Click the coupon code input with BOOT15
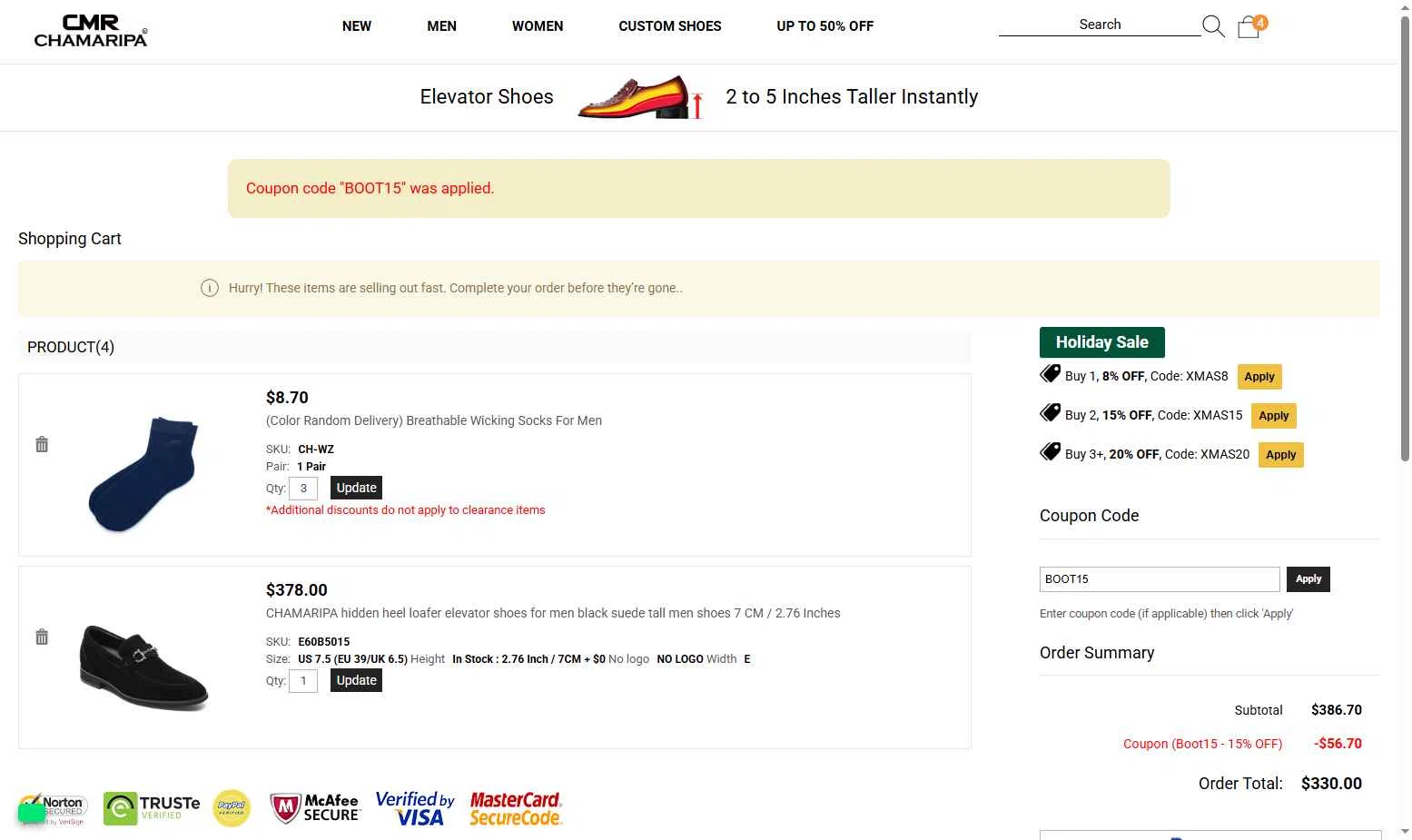Image resolution: width=1412 pixels, height=840 pixels. [1160, 579]
